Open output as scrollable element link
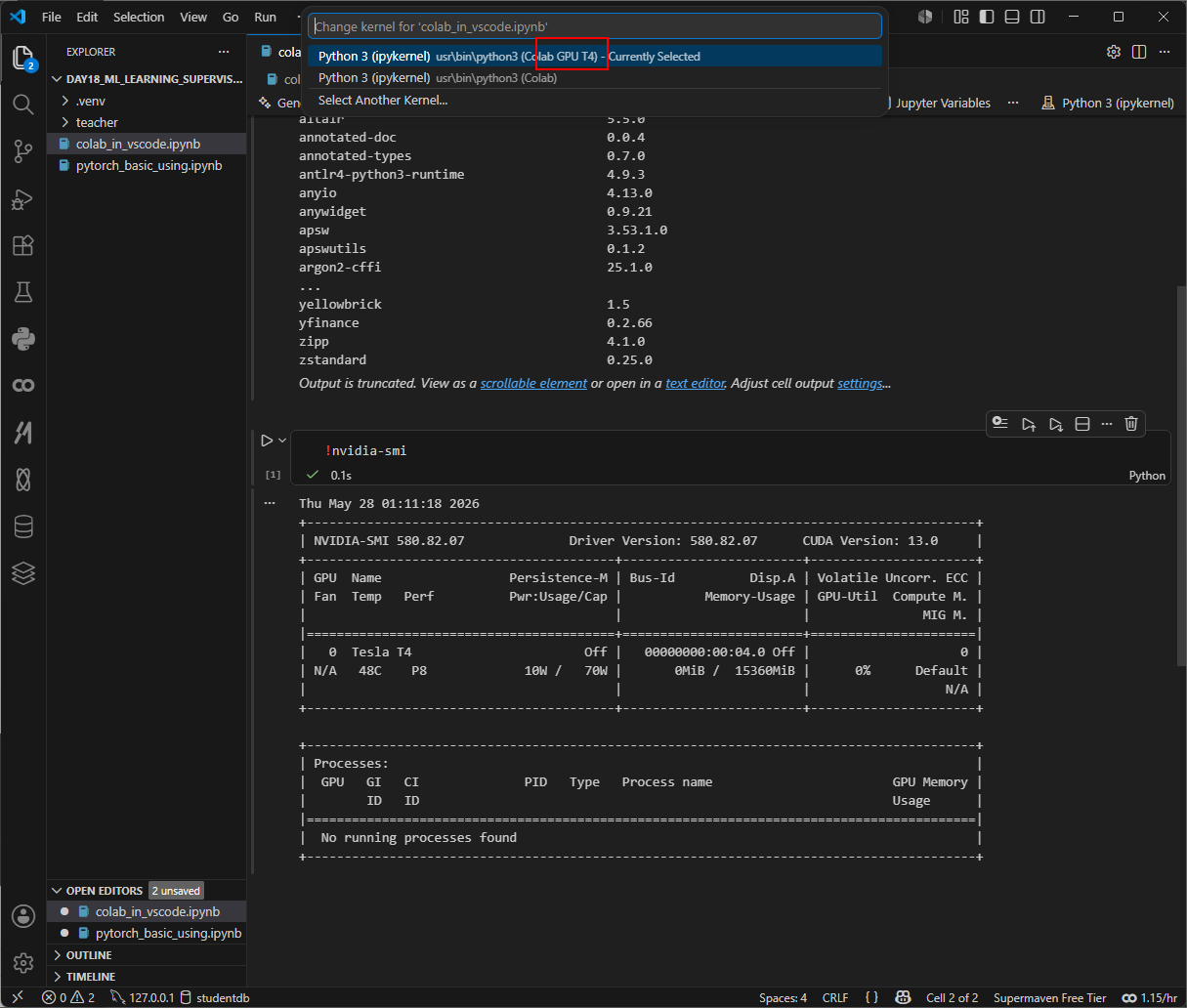Viewport: 1187px width, 1008px height. click(533, 383)
